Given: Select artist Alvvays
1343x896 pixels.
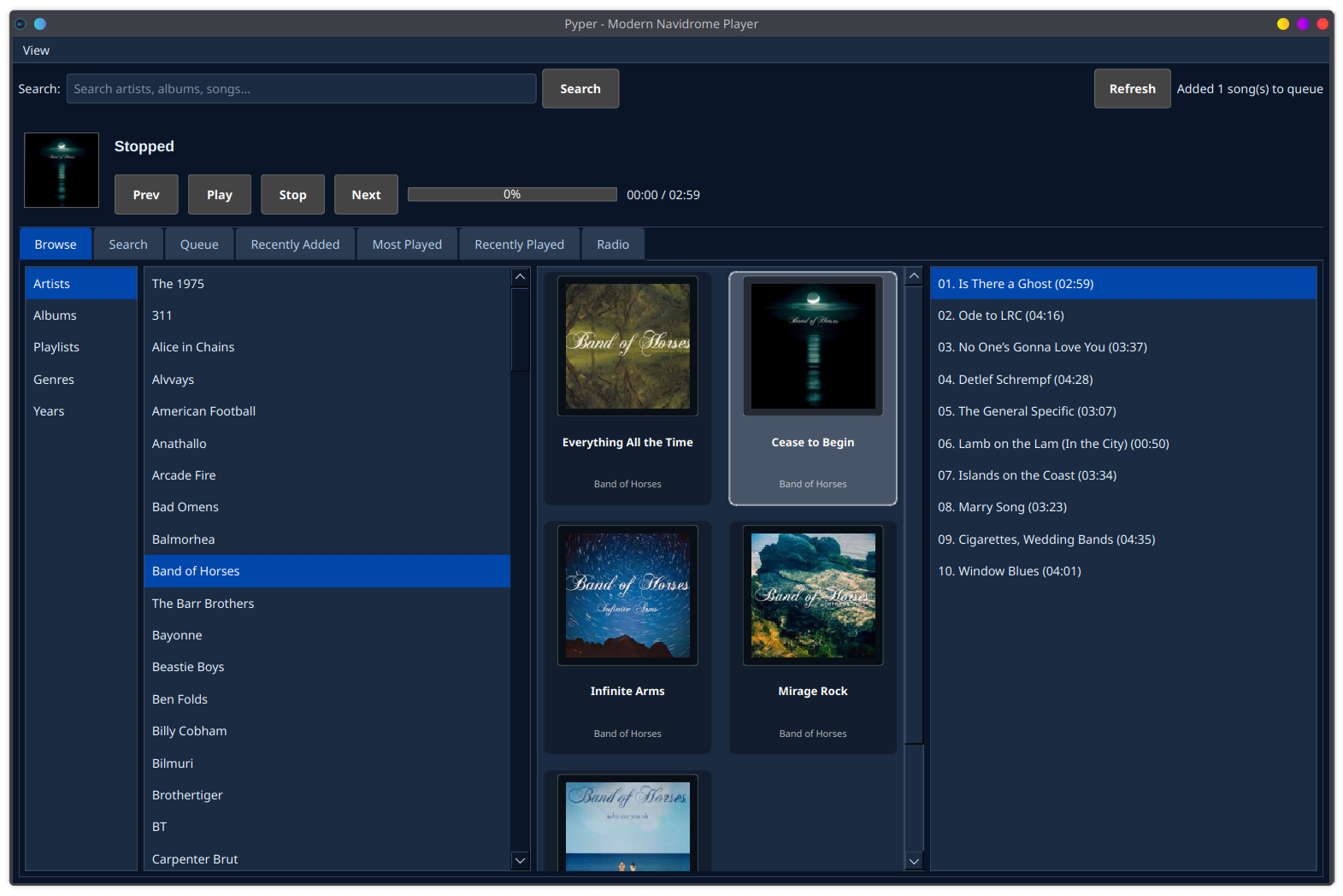Looking at the screenshot, I should [x=327, y=380].
